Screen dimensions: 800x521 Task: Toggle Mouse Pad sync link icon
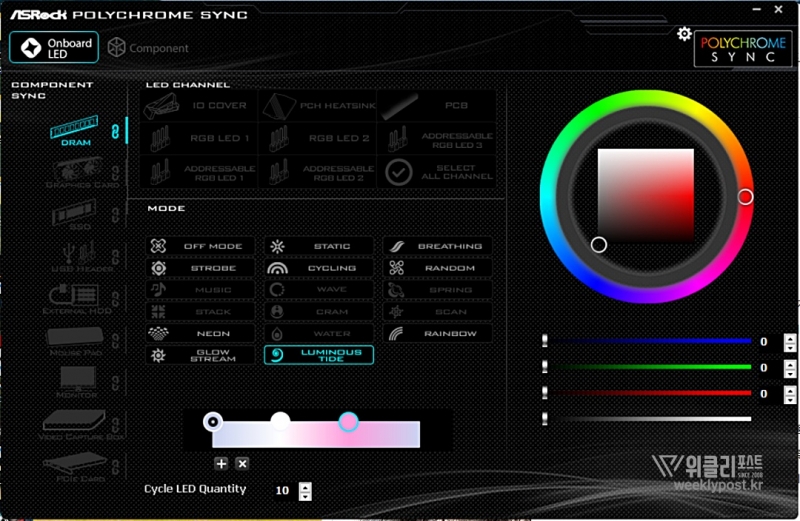point(116,340)
